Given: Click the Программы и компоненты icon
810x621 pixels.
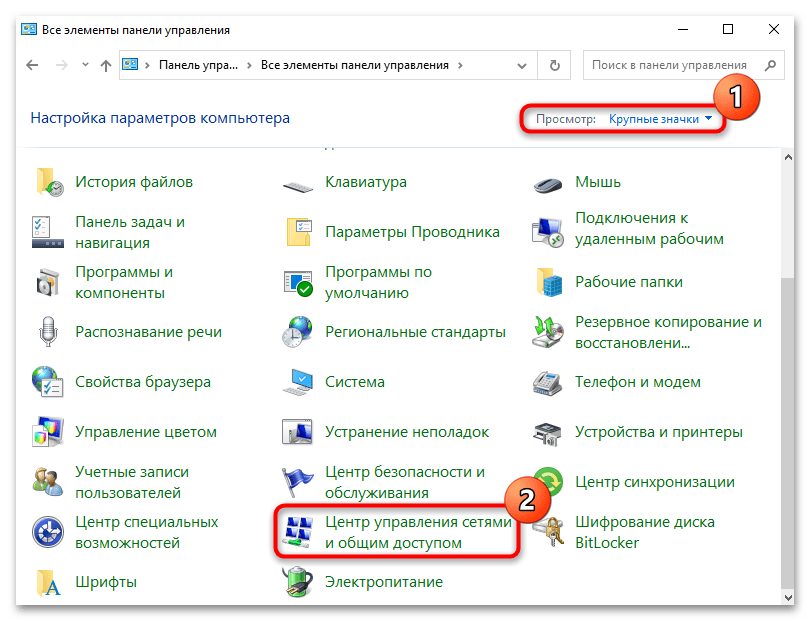Looking at the screenshot, I should 48,282.
